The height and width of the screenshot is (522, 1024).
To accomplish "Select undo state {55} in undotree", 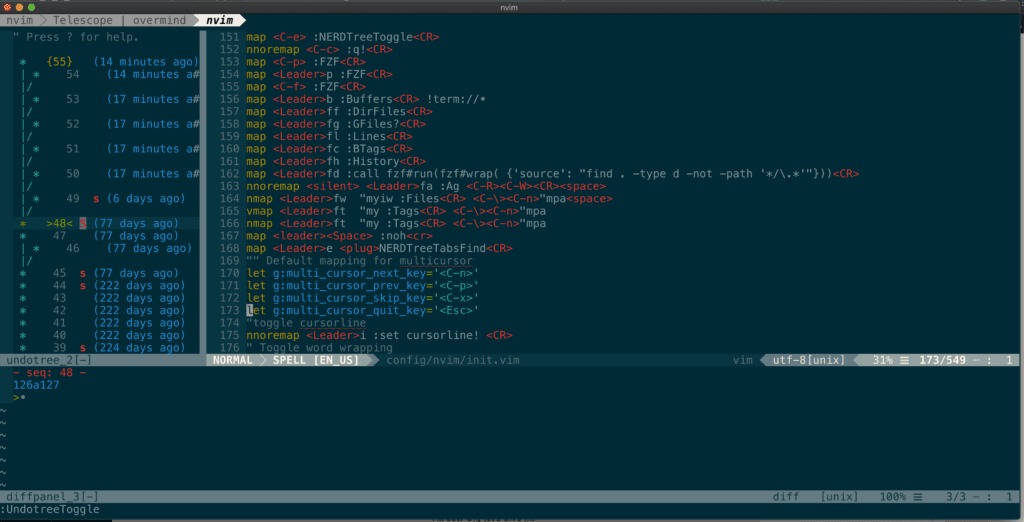I will (x=59, y=62).
